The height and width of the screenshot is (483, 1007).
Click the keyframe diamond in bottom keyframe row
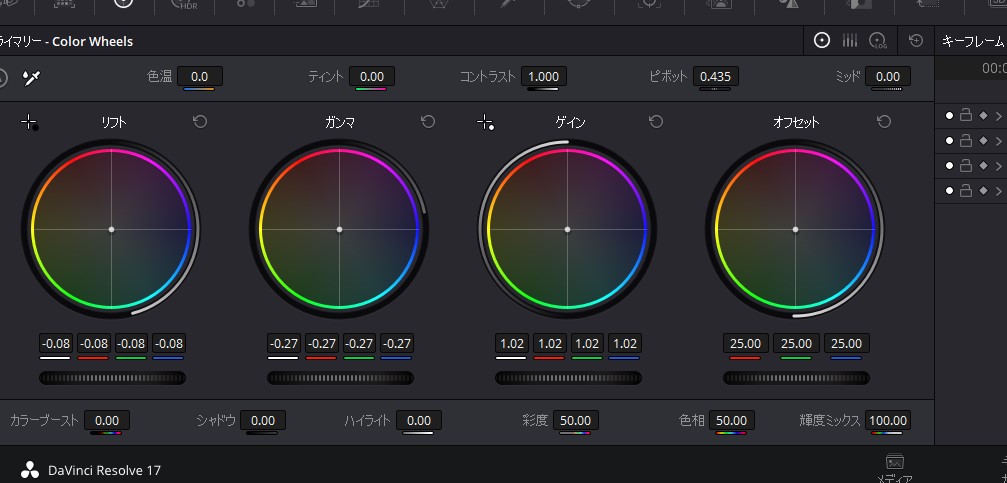click(x=983, y=191)
